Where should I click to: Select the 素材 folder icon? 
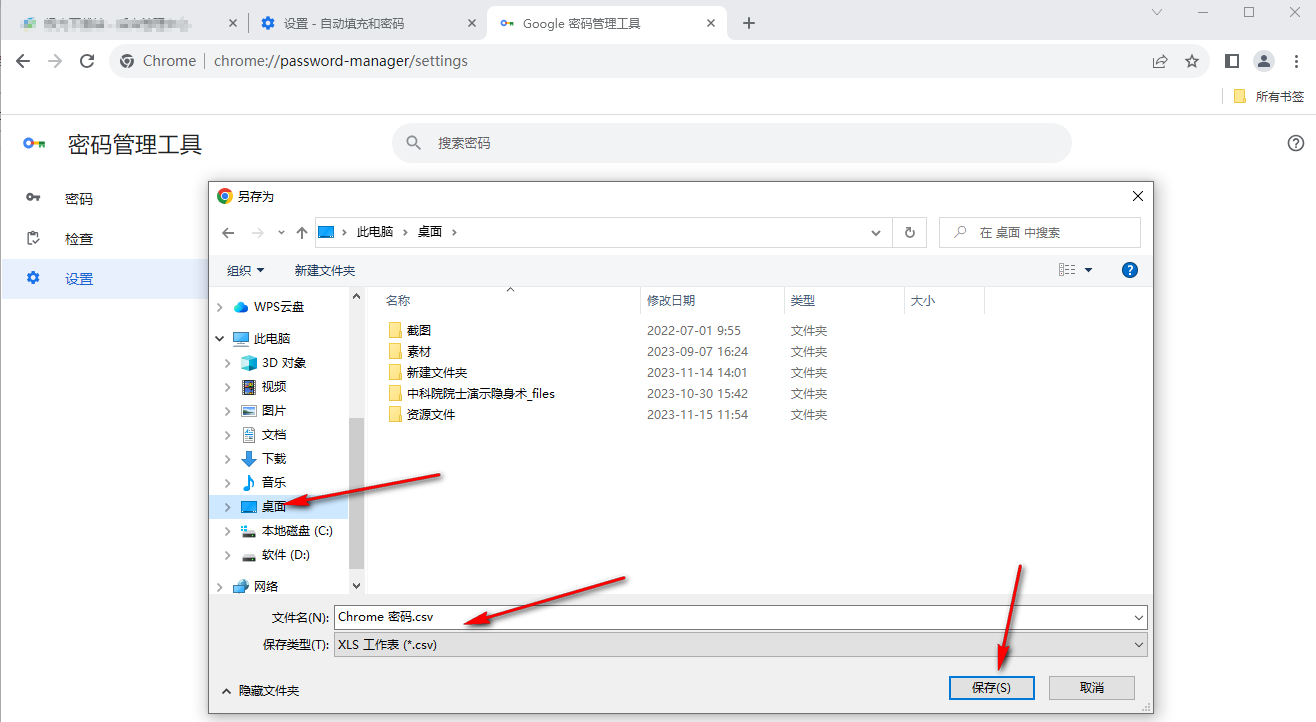point(395,351)
